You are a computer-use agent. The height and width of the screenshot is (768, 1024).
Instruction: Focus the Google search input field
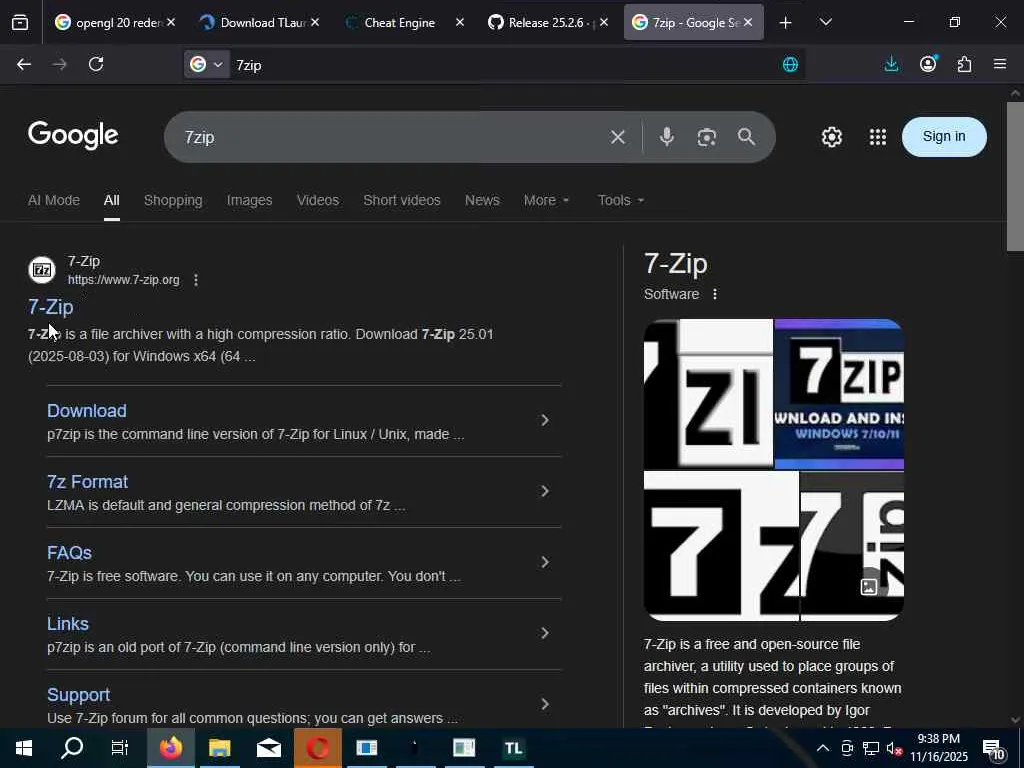coord(392,137)
